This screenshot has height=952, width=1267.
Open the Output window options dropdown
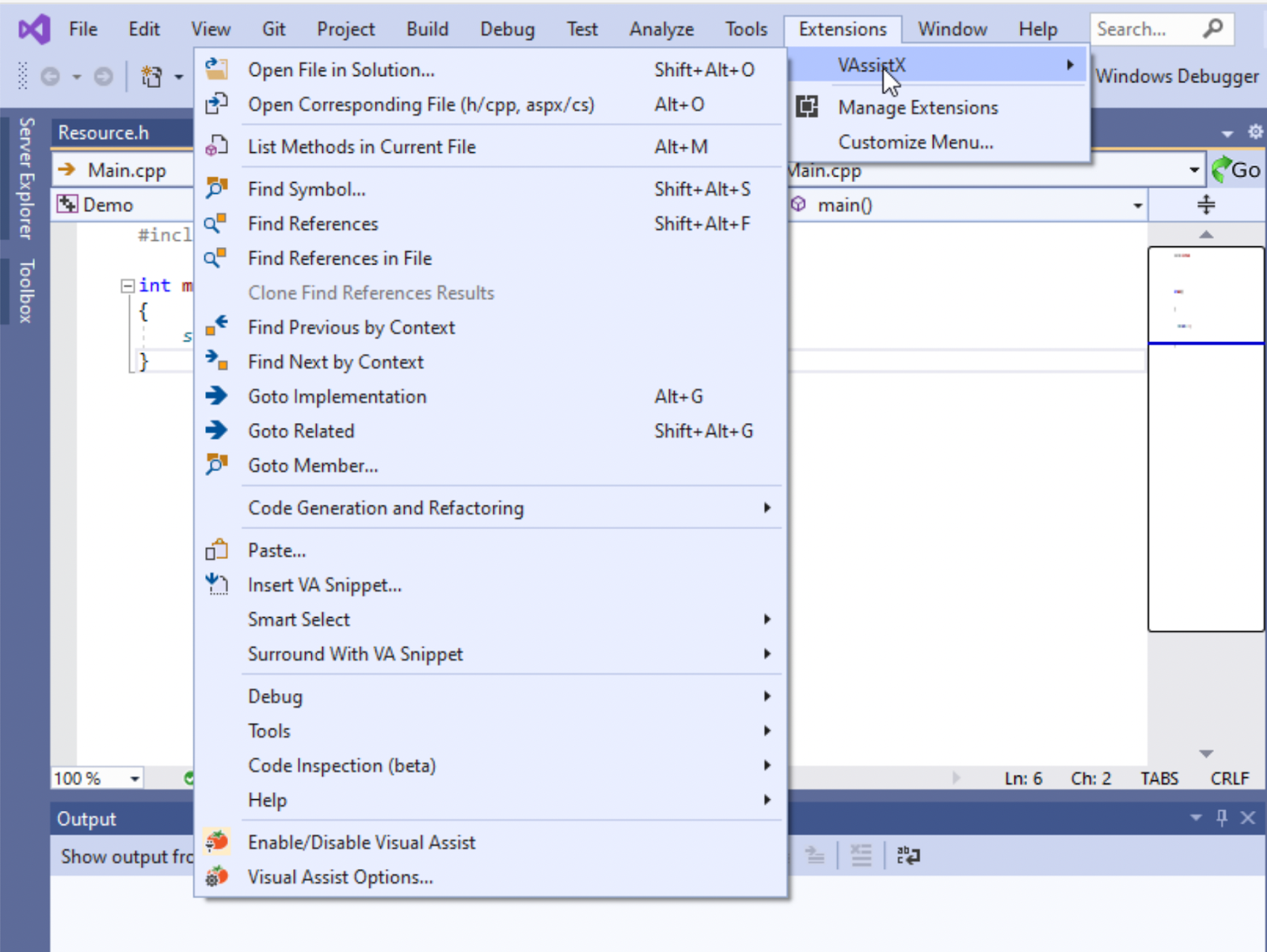point(1196,817)
